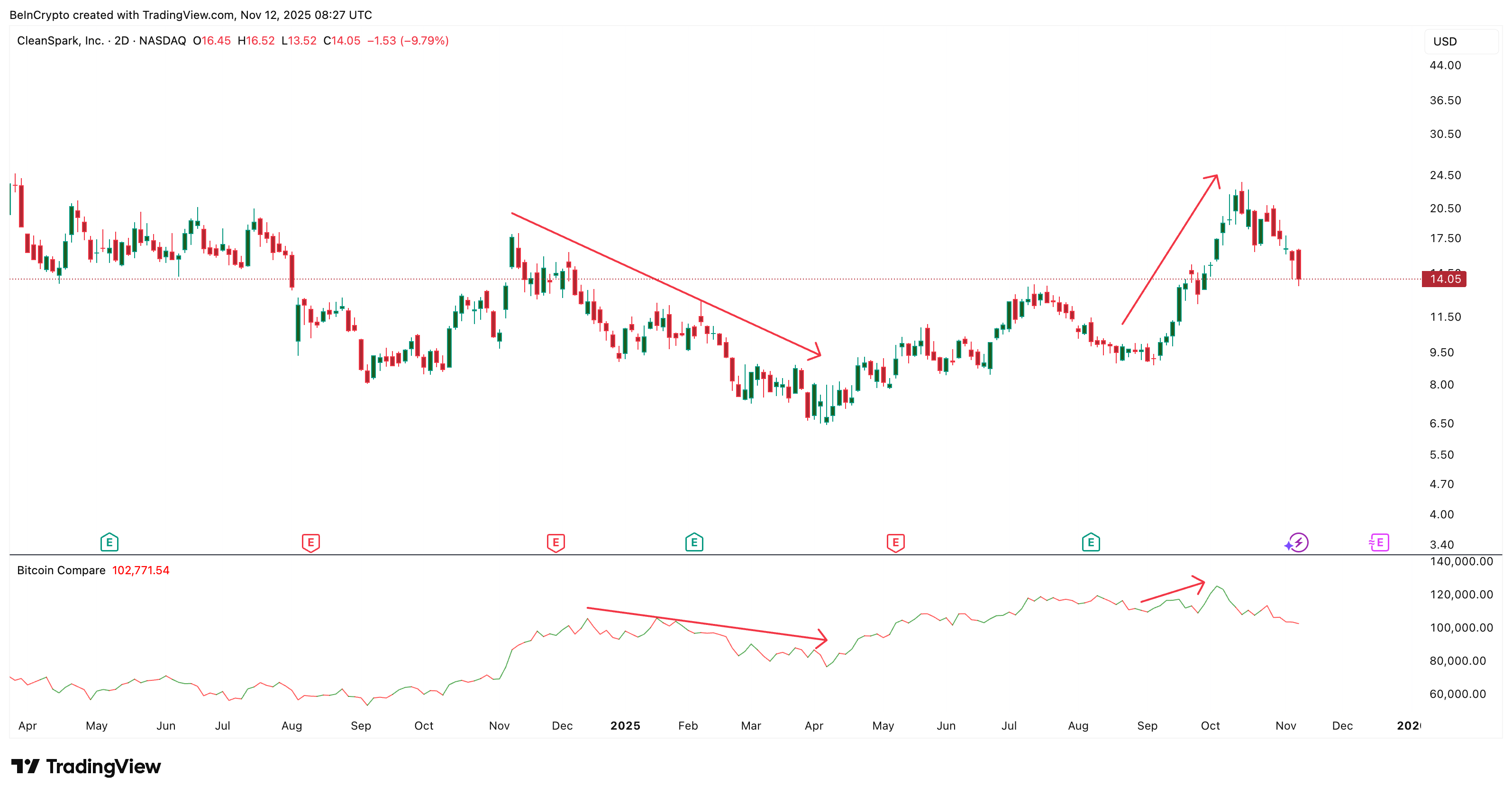Click the green earnings badge near February 2025

pyautogui.click(x=694, y=542)
